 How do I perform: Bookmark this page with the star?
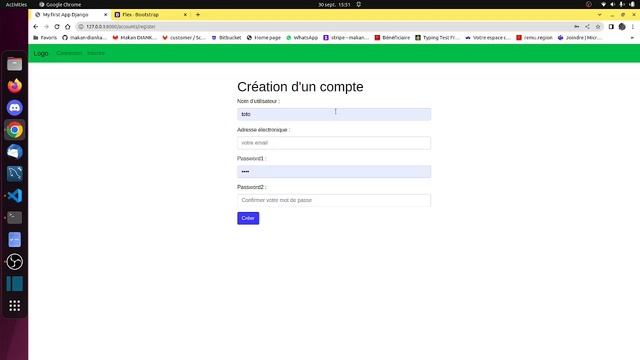point(598,27)
